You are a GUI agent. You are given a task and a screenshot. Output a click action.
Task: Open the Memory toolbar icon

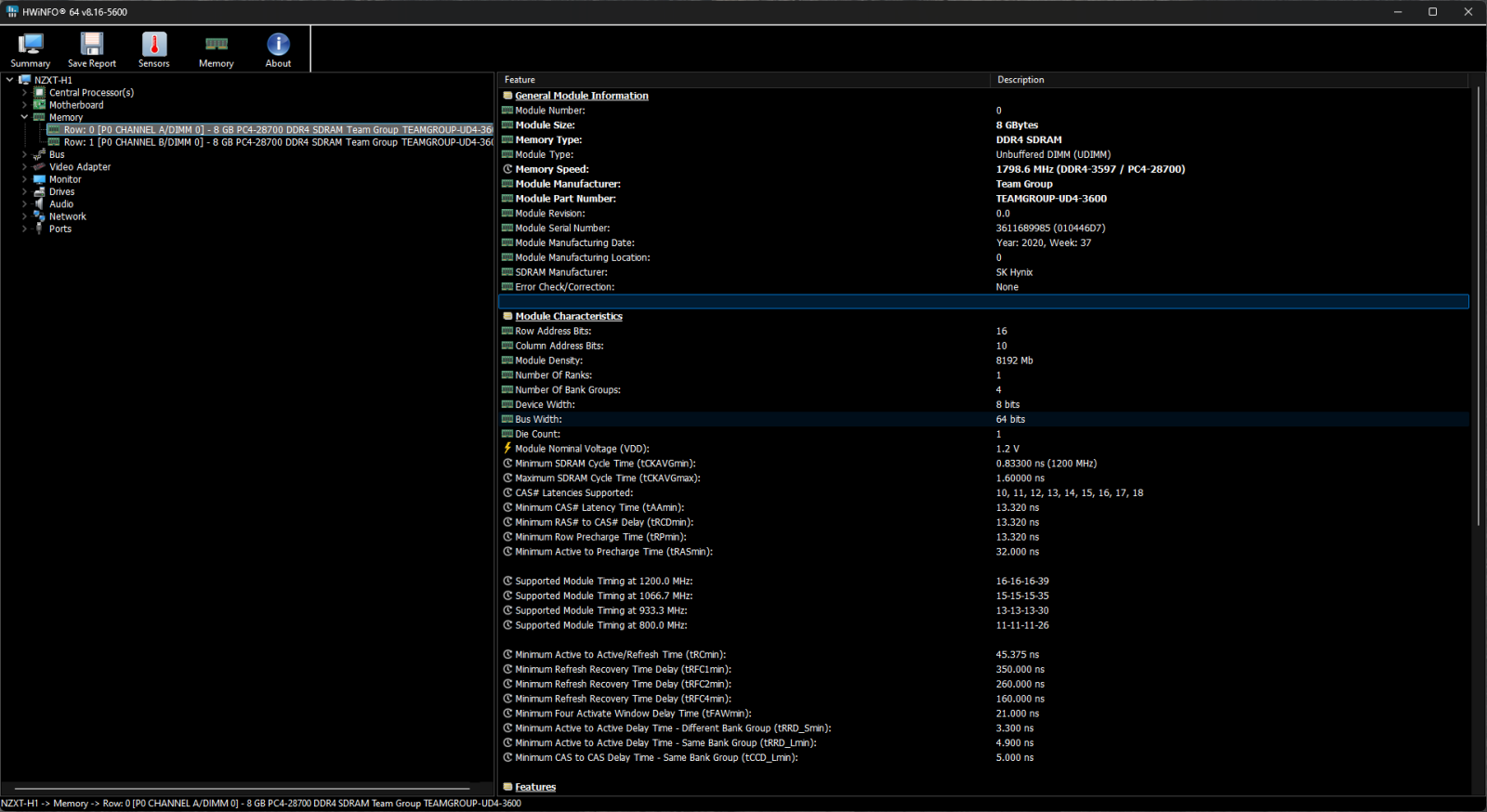pos(217,44)
